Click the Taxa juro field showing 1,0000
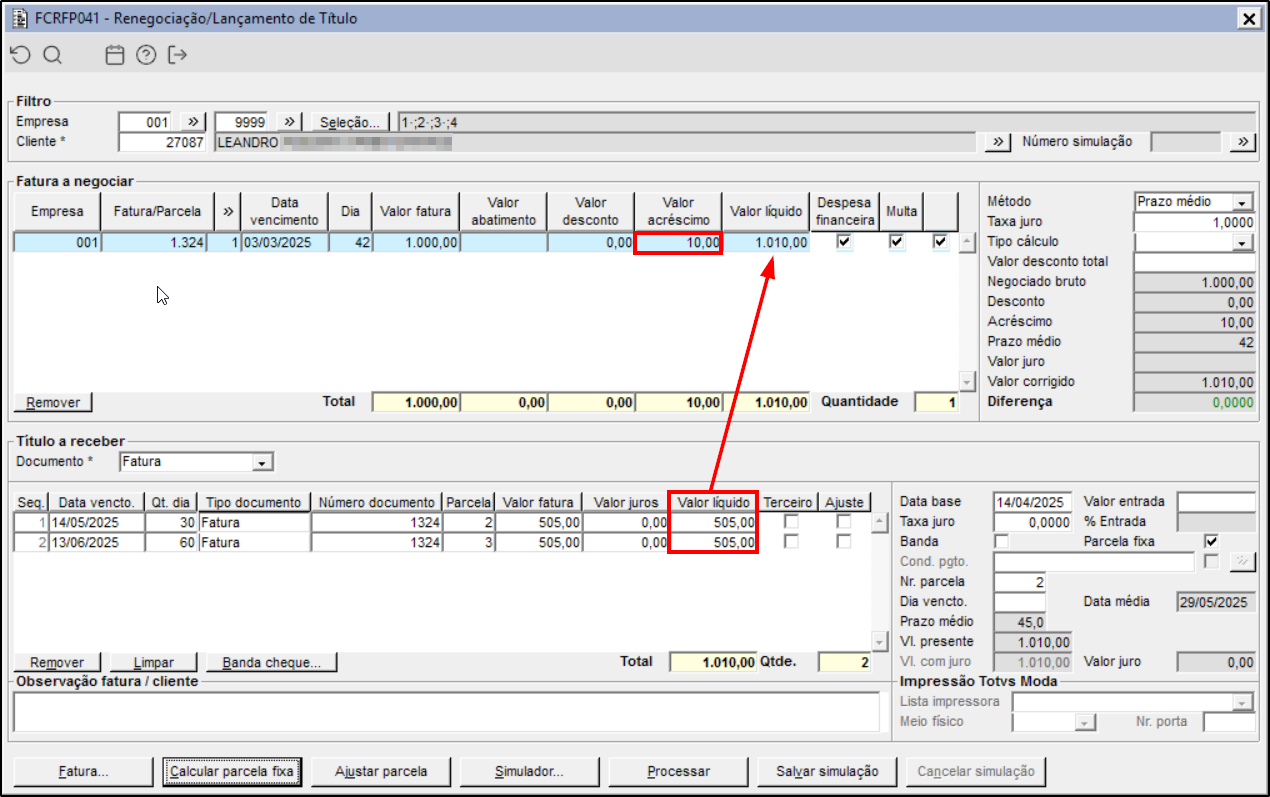This screenshot has height=797, width=1270. [x=1194, y=222]
